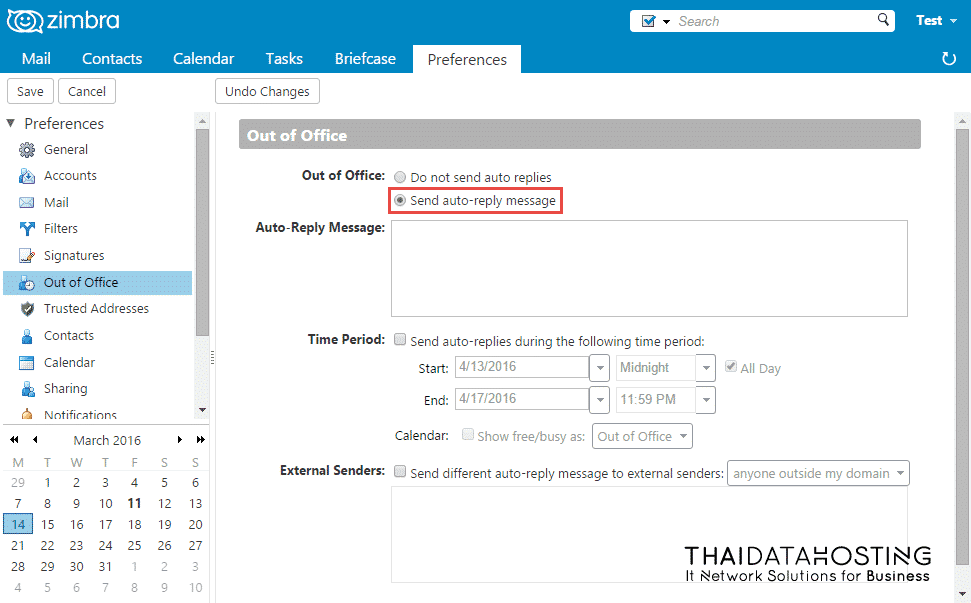Click the Mail envelope icon in preferences
Viewport: 971px width, 603px height.
tap(27, 202)
